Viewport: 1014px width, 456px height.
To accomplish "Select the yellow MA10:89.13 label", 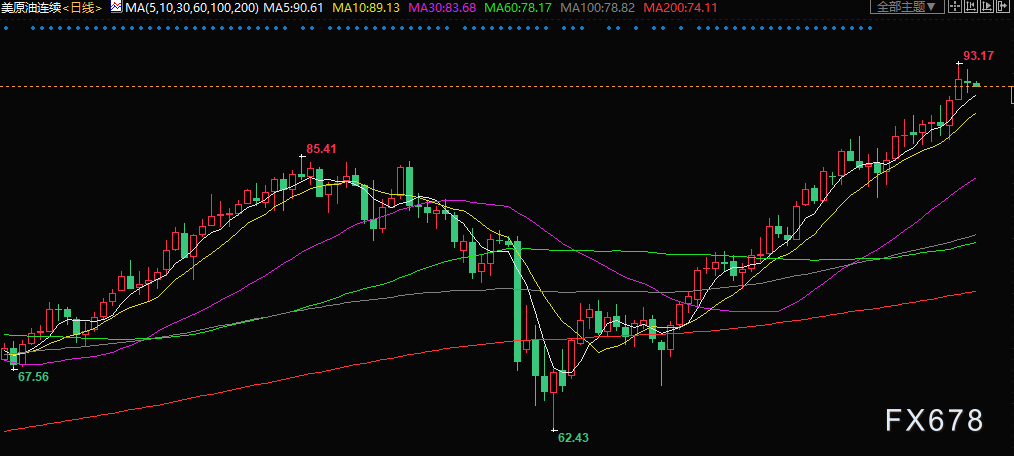I will (366, 8).
